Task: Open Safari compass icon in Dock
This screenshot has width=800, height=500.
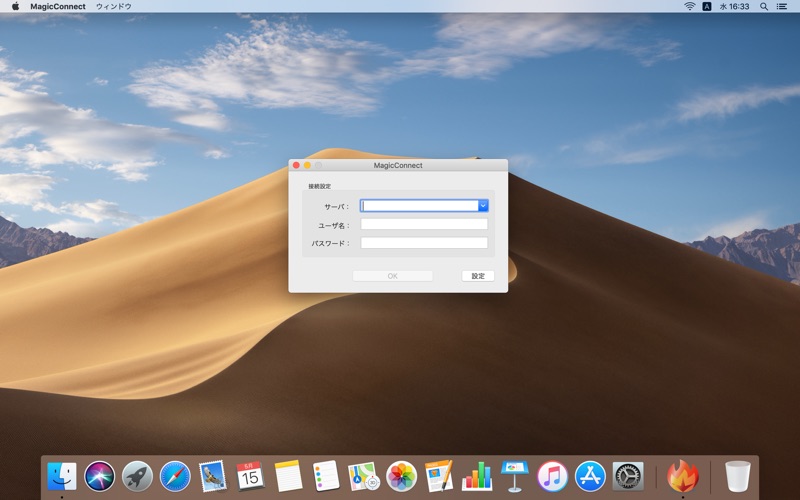Action: pyautogui.click(x=175, y=476)
